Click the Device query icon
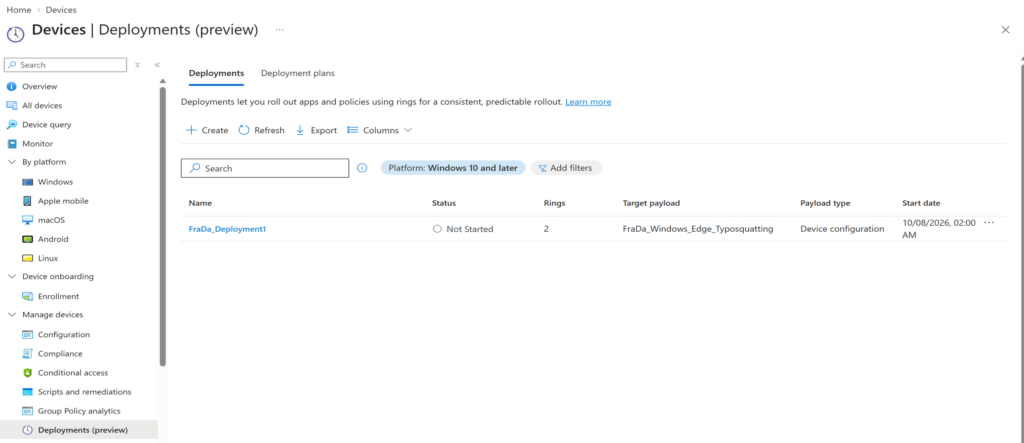The height and width of the screenshot is (443, 1024). [x=11, y=124]
